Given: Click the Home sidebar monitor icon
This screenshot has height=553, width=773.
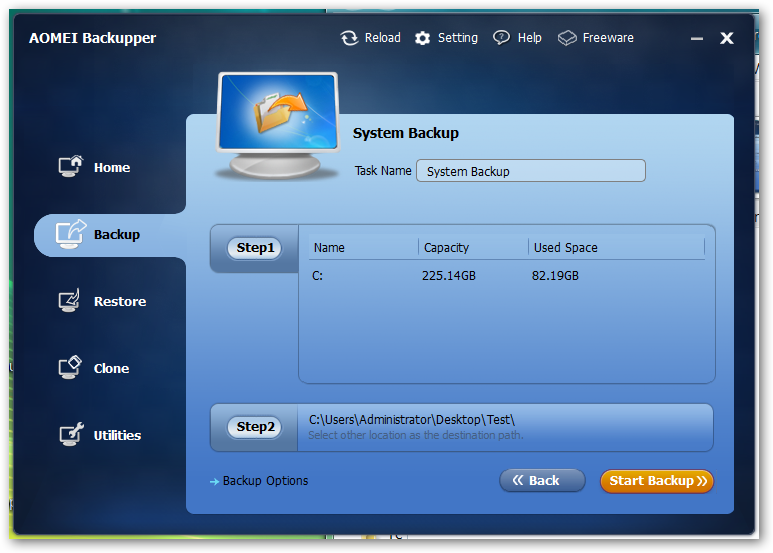Looking at the screenshot, I should [x=70, y=166].
